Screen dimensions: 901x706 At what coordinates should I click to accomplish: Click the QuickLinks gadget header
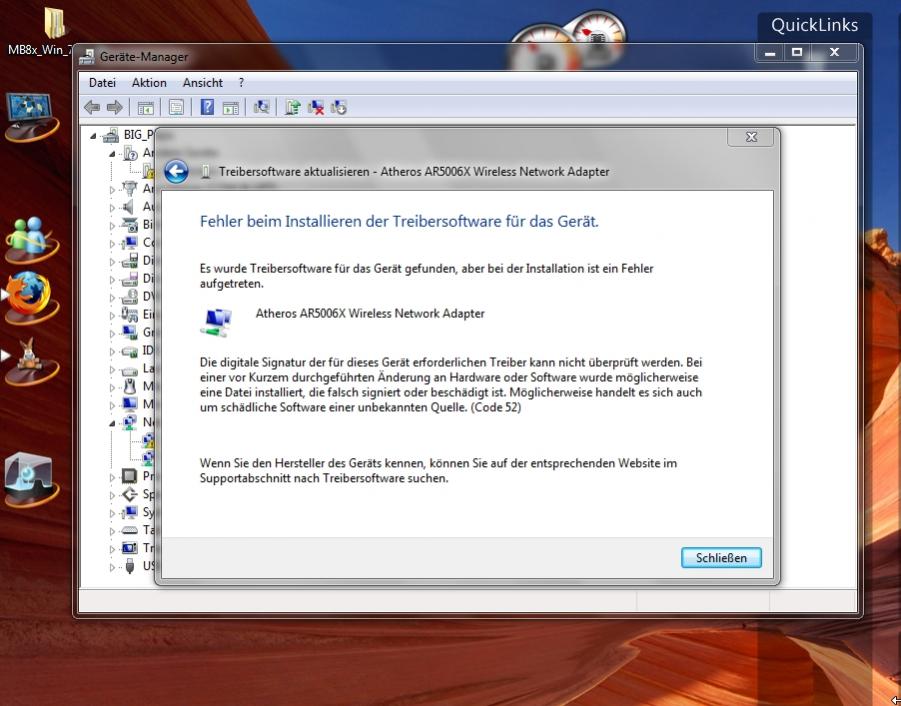click(x=814, y=25)
